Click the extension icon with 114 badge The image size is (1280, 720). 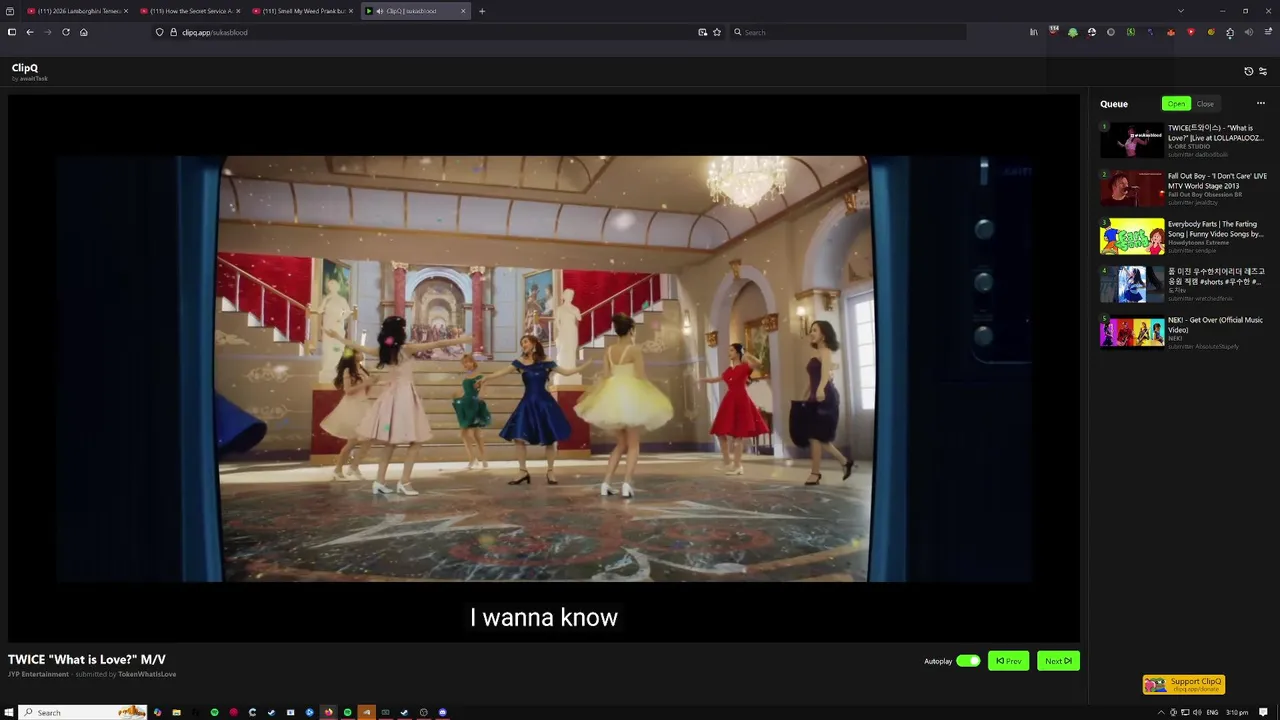[1053, 31]
